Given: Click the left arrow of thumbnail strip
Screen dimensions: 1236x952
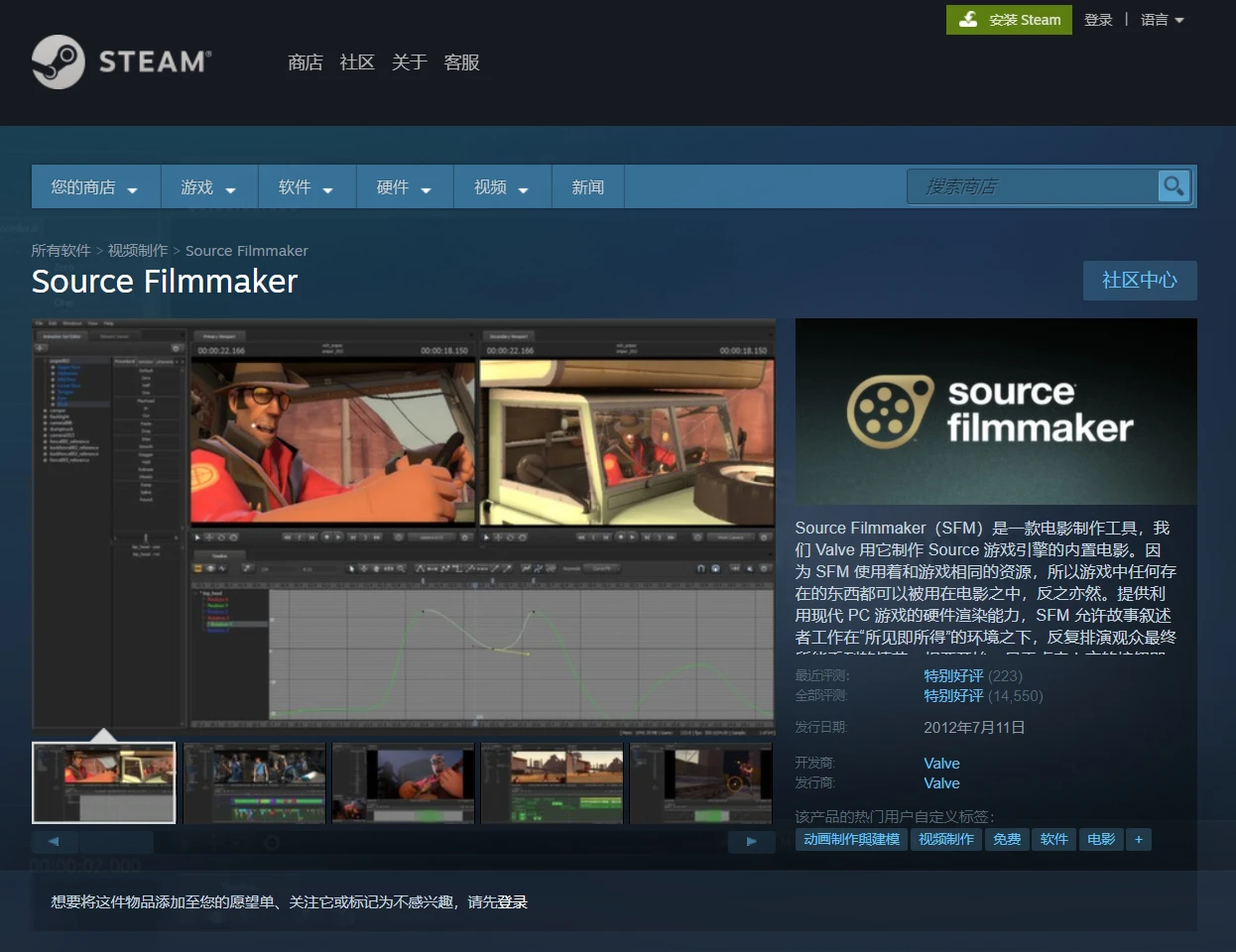Looking at the screenshot, I should pos(54,841).
